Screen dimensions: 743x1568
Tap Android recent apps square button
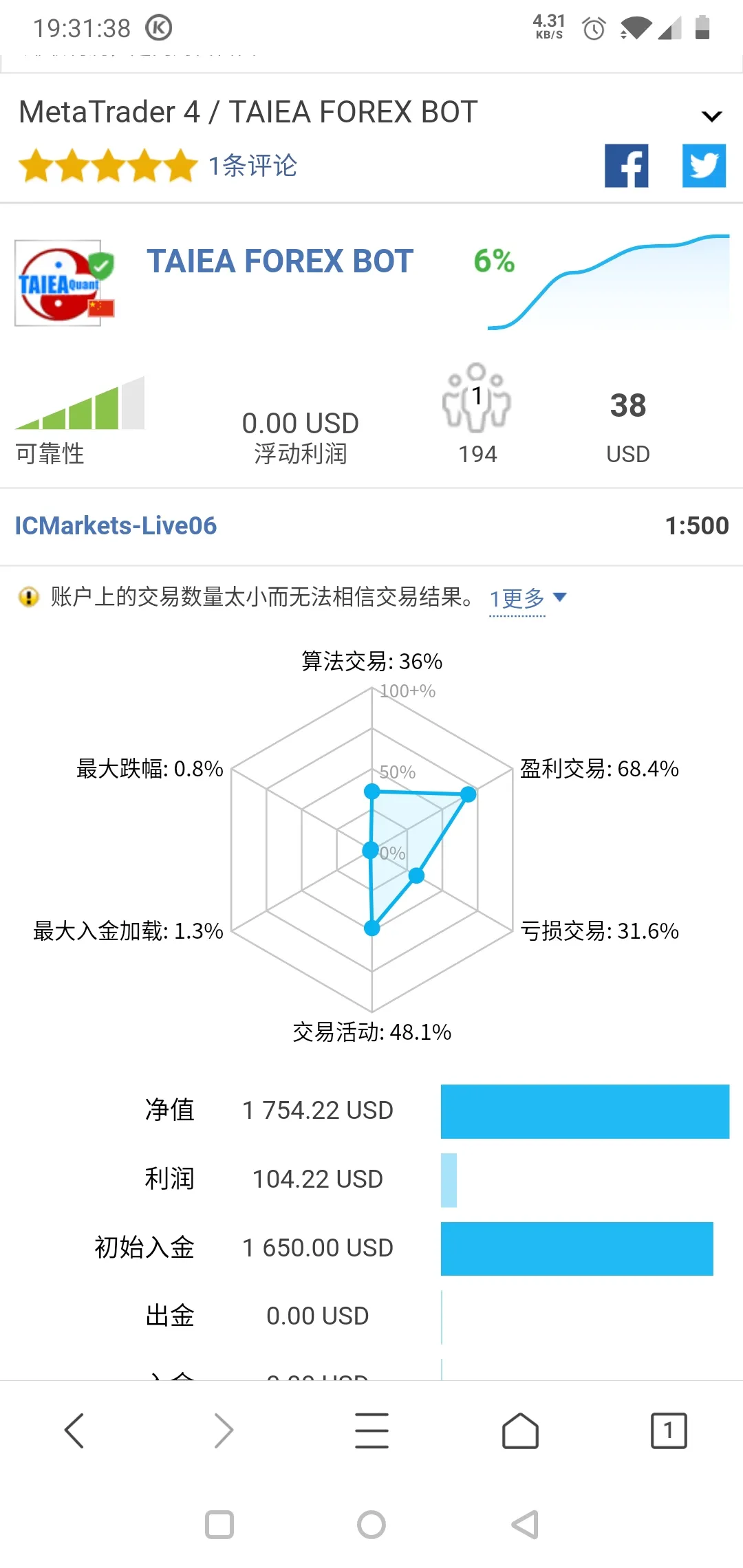[x=219, y=1525]
